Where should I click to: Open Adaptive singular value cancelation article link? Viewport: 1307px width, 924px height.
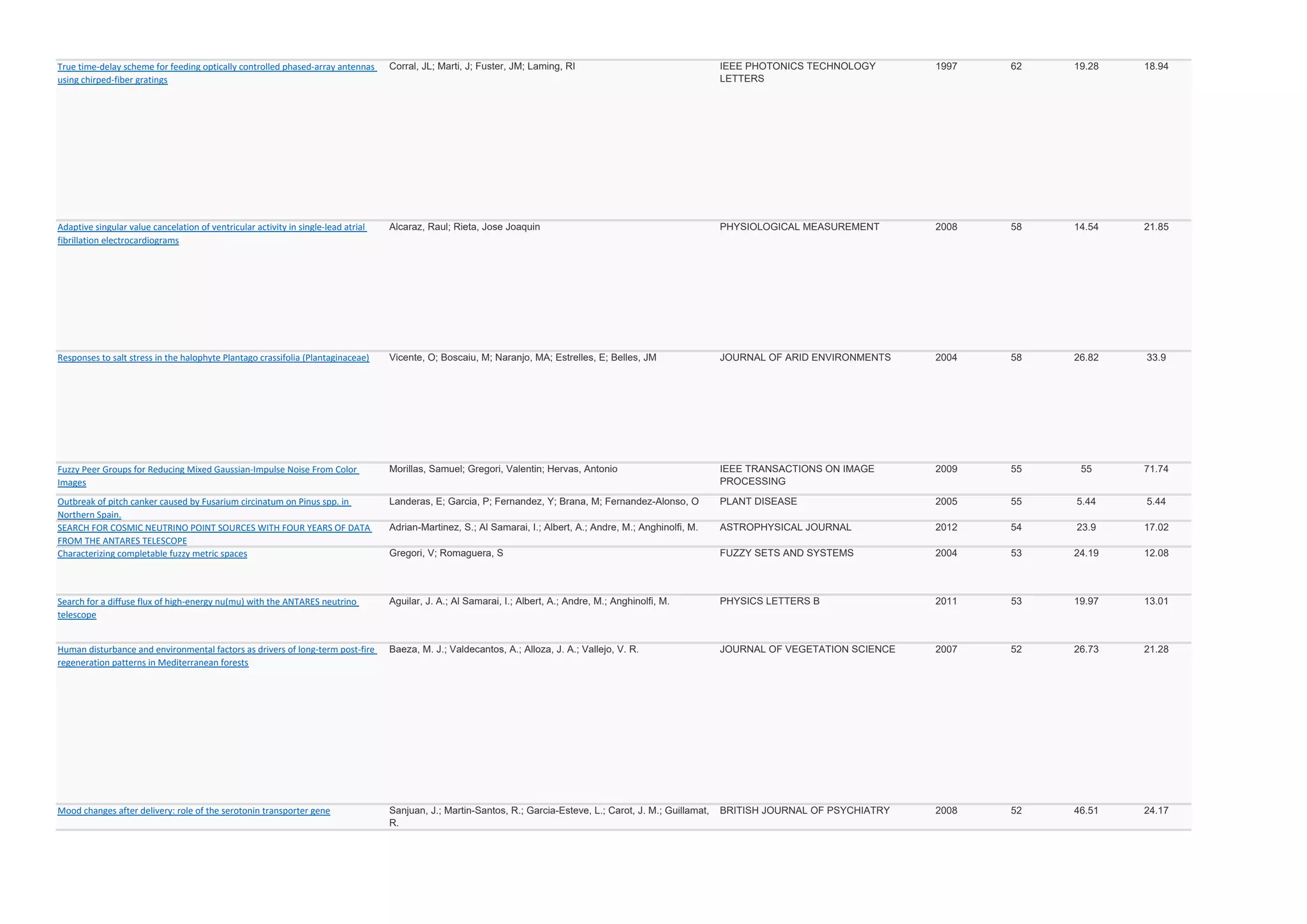click(212, 234)
